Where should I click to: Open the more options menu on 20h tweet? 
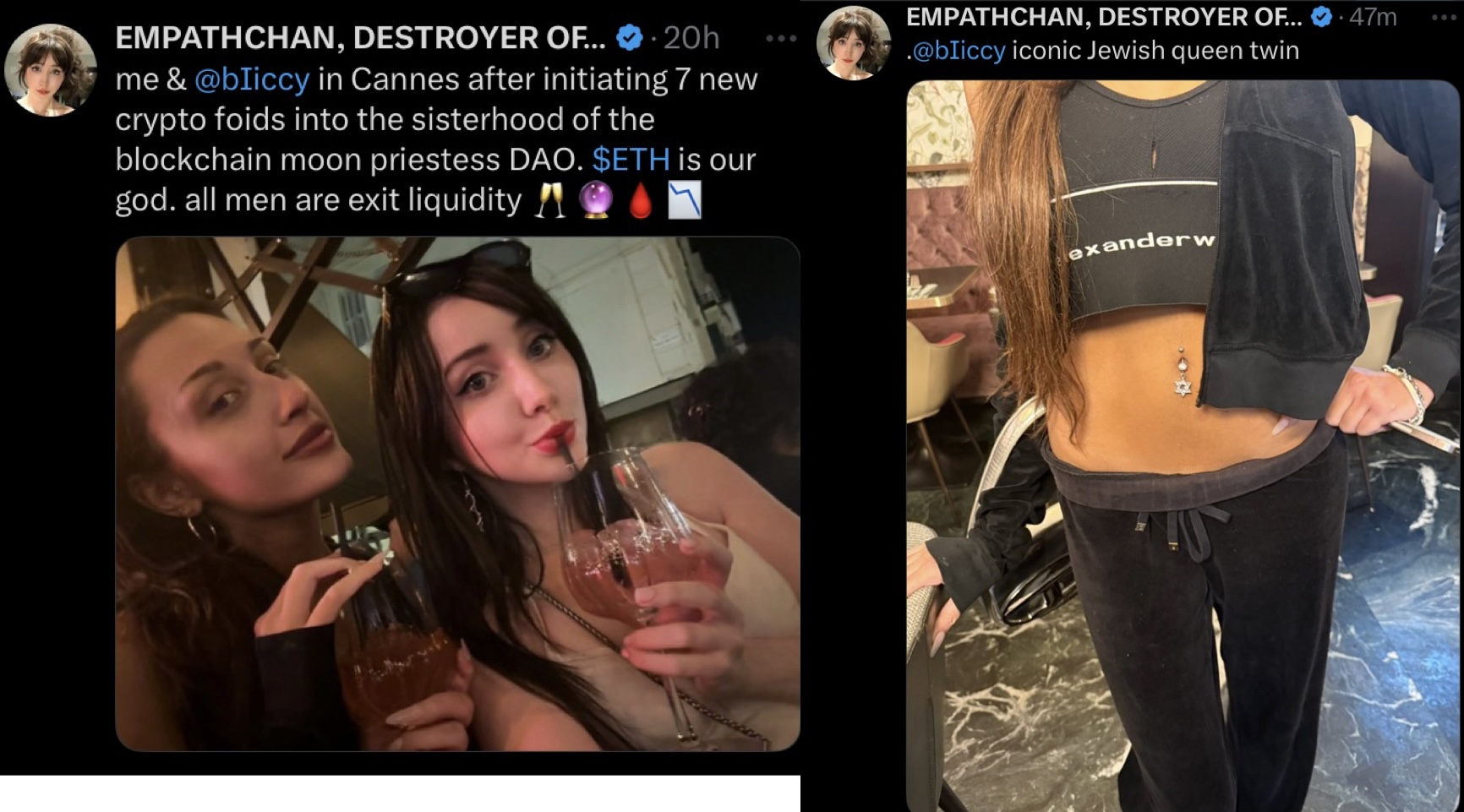click(x=780, y=38)
